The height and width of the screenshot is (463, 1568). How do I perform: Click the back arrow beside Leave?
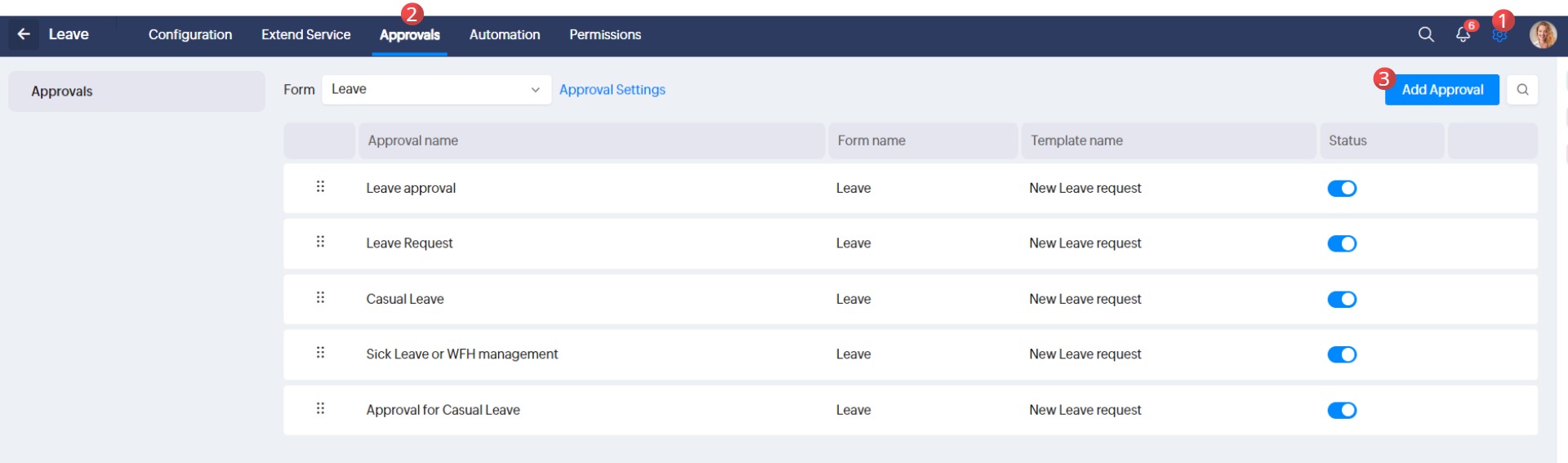(x=24, y=34)
